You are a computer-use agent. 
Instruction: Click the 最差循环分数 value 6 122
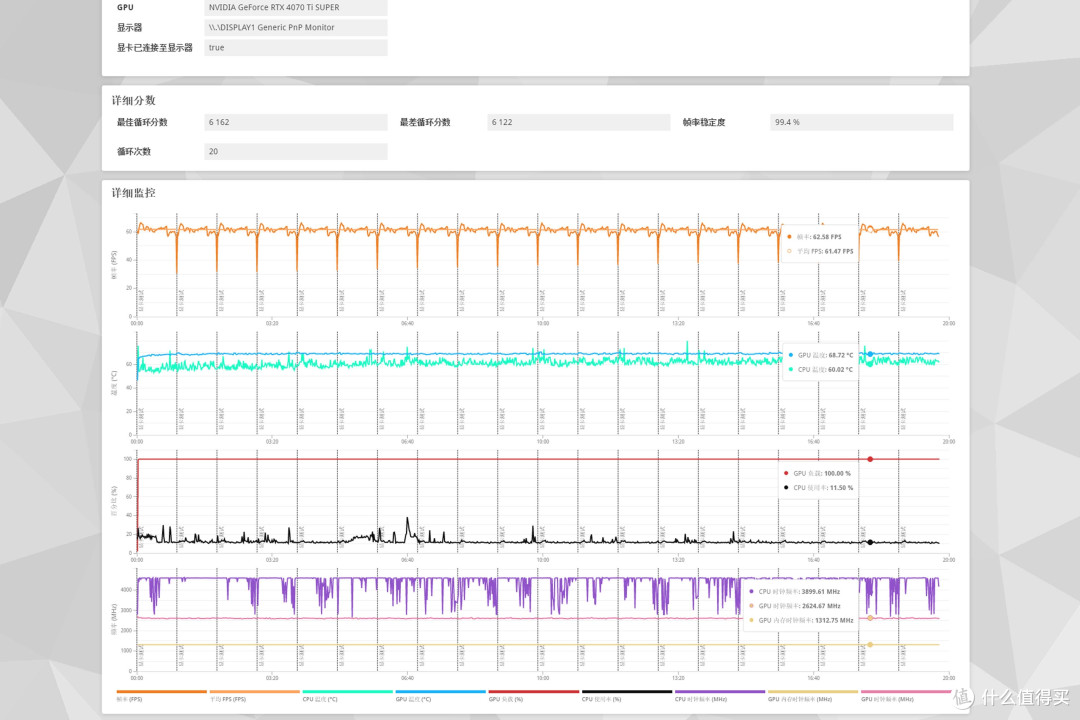[x=579, y=122]
